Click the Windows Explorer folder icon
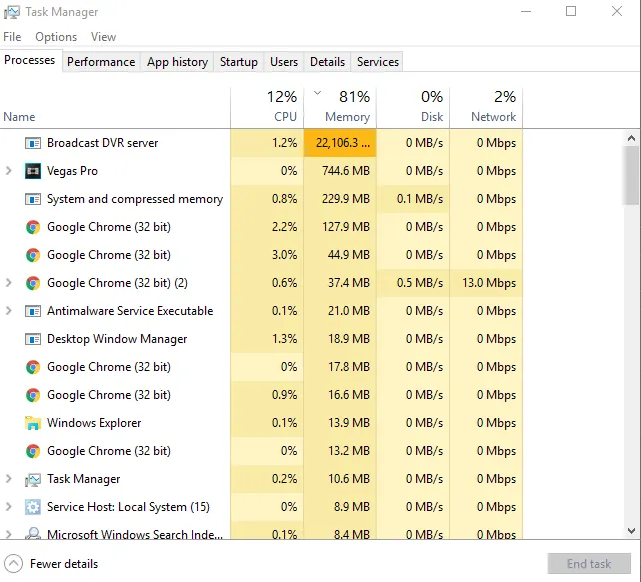 pos(33,423)
